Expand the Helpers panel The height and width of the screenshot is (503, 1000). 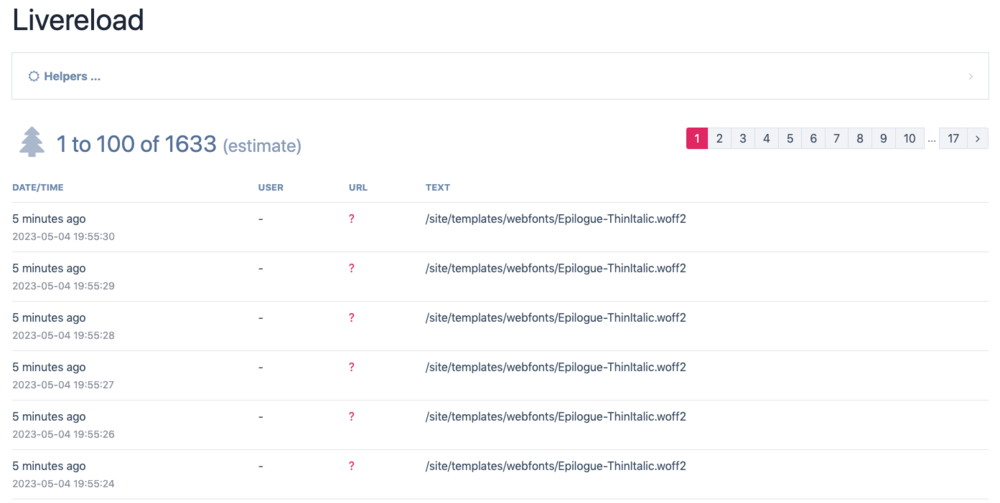coord(72,76)
